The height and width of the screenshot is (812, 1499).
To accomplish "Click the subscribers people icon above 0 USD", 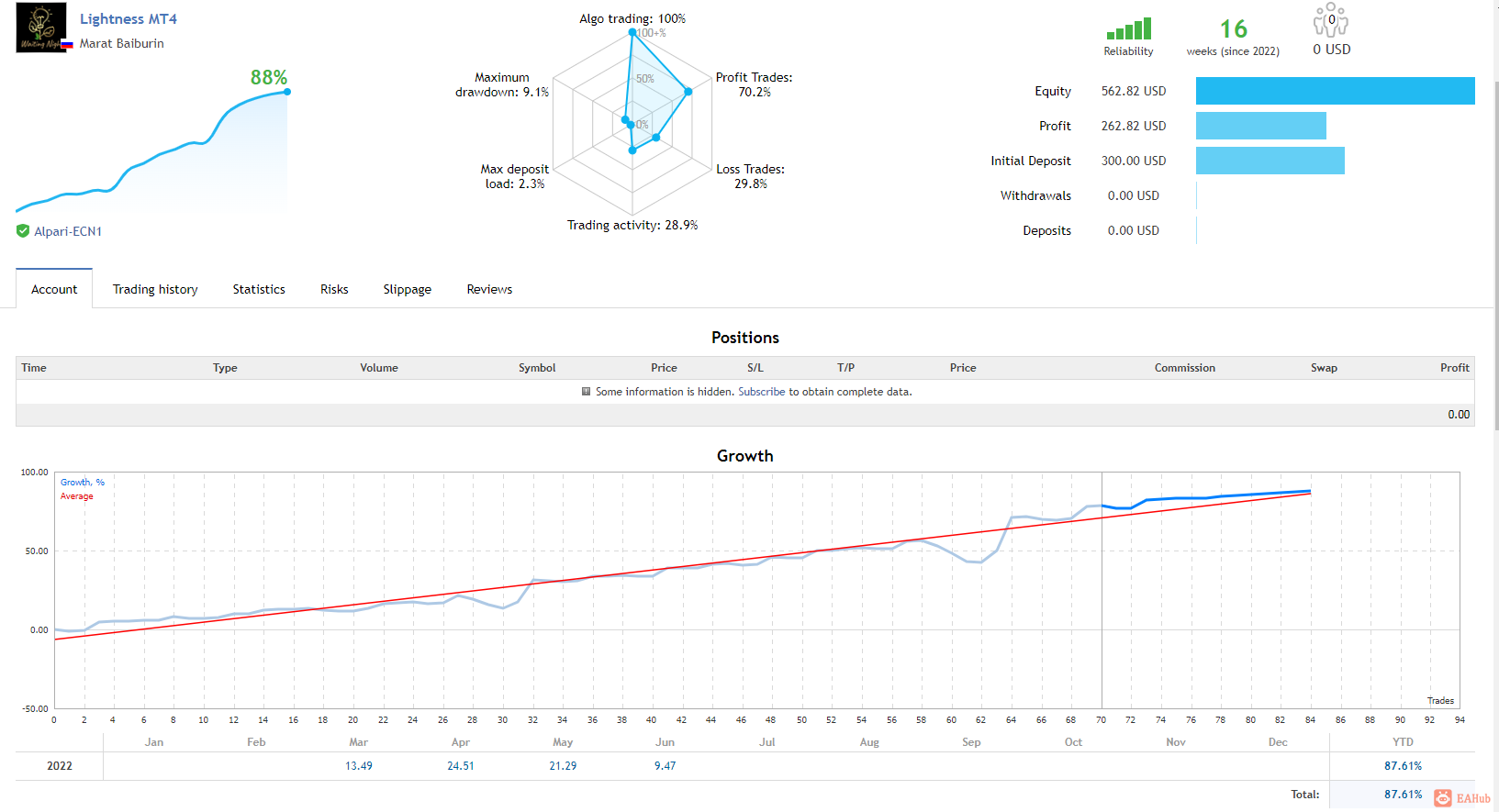I will point(1331,19).
